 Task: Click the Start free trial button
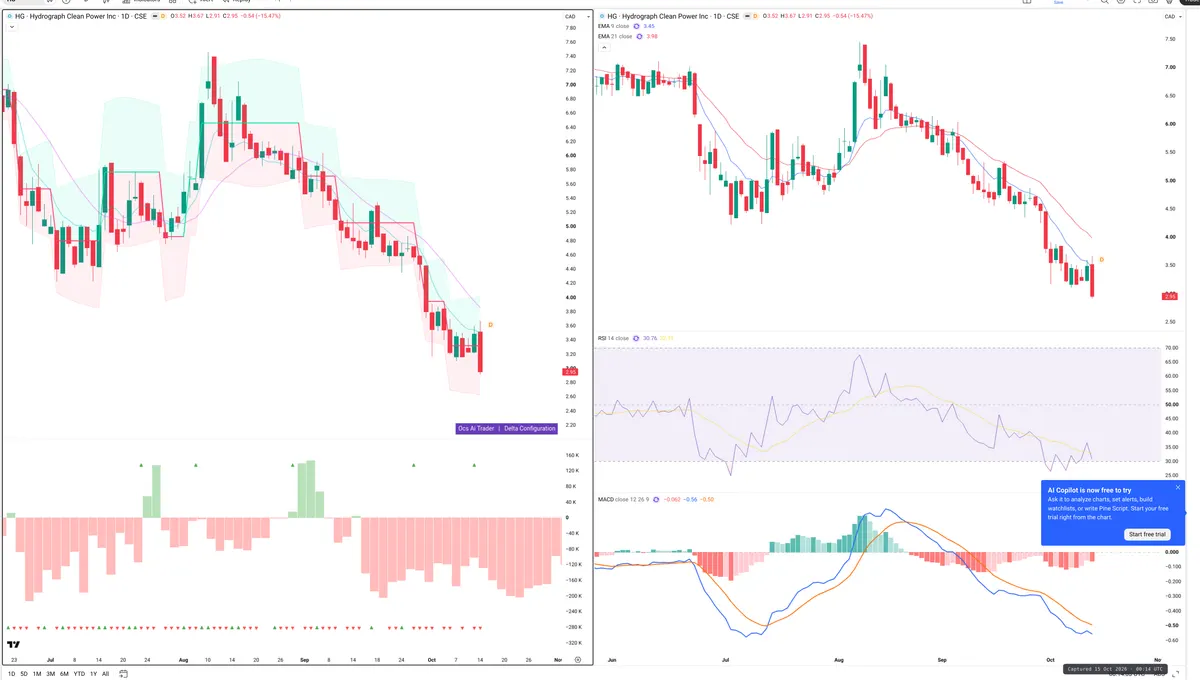click(1148, 534)
